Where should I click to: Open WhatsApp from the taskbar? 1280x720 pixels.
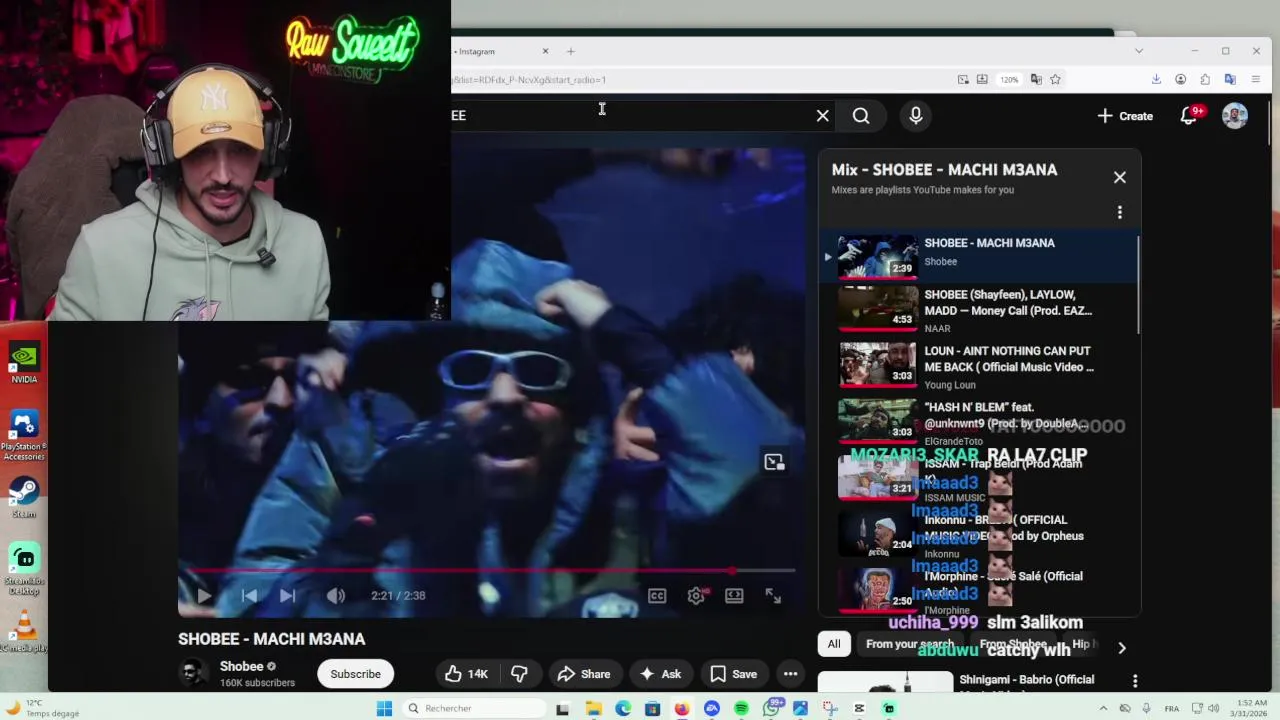coord(771,709)
